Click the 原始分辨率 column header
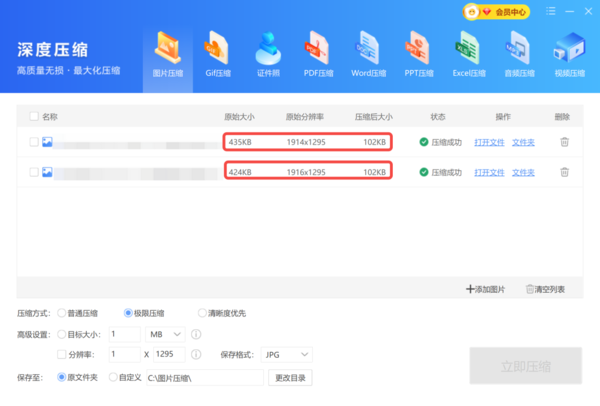Screen dimensions: 600x406 (305, 117)
